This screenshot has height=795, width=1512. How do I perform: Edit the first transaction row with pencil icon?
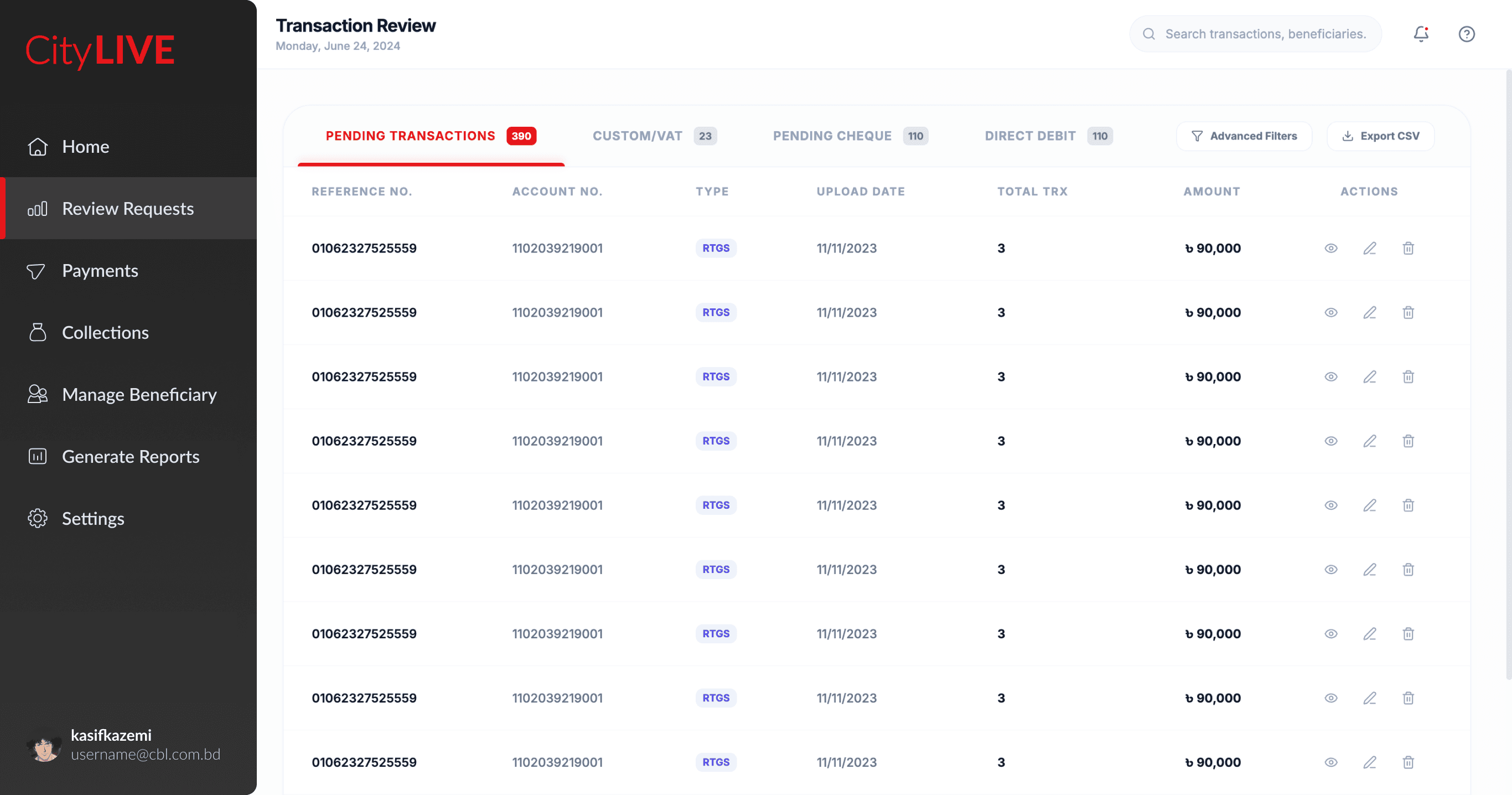(1369, 249)
